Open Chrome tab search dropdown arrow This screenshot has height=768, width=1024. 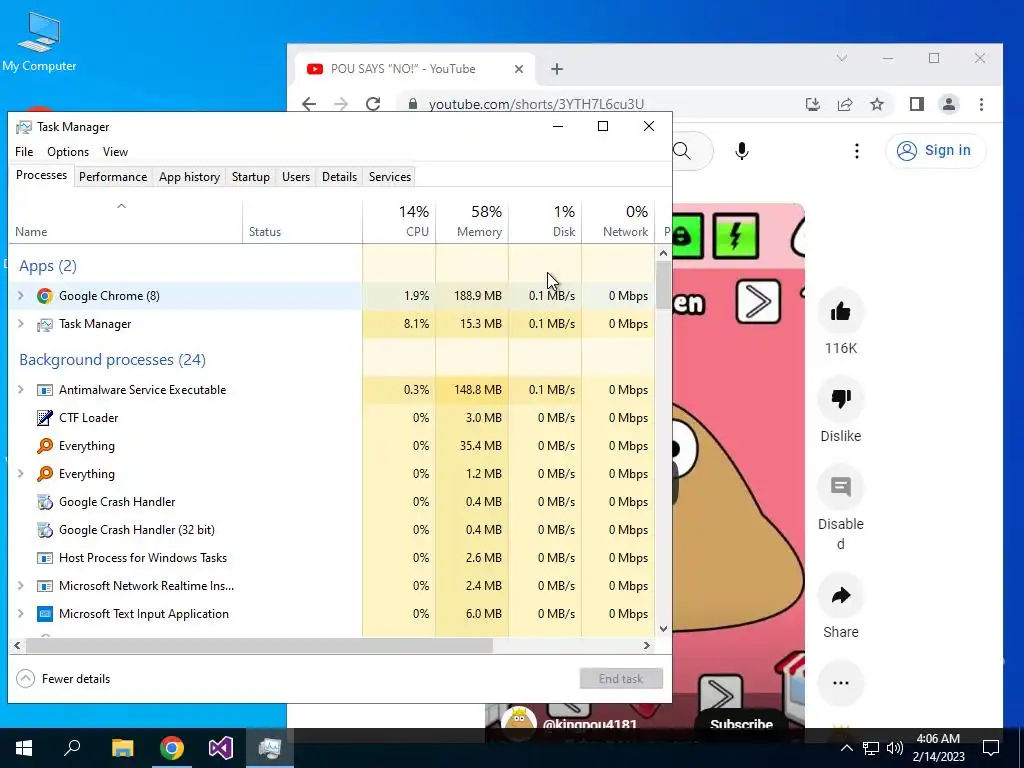[x=842, y=58]
